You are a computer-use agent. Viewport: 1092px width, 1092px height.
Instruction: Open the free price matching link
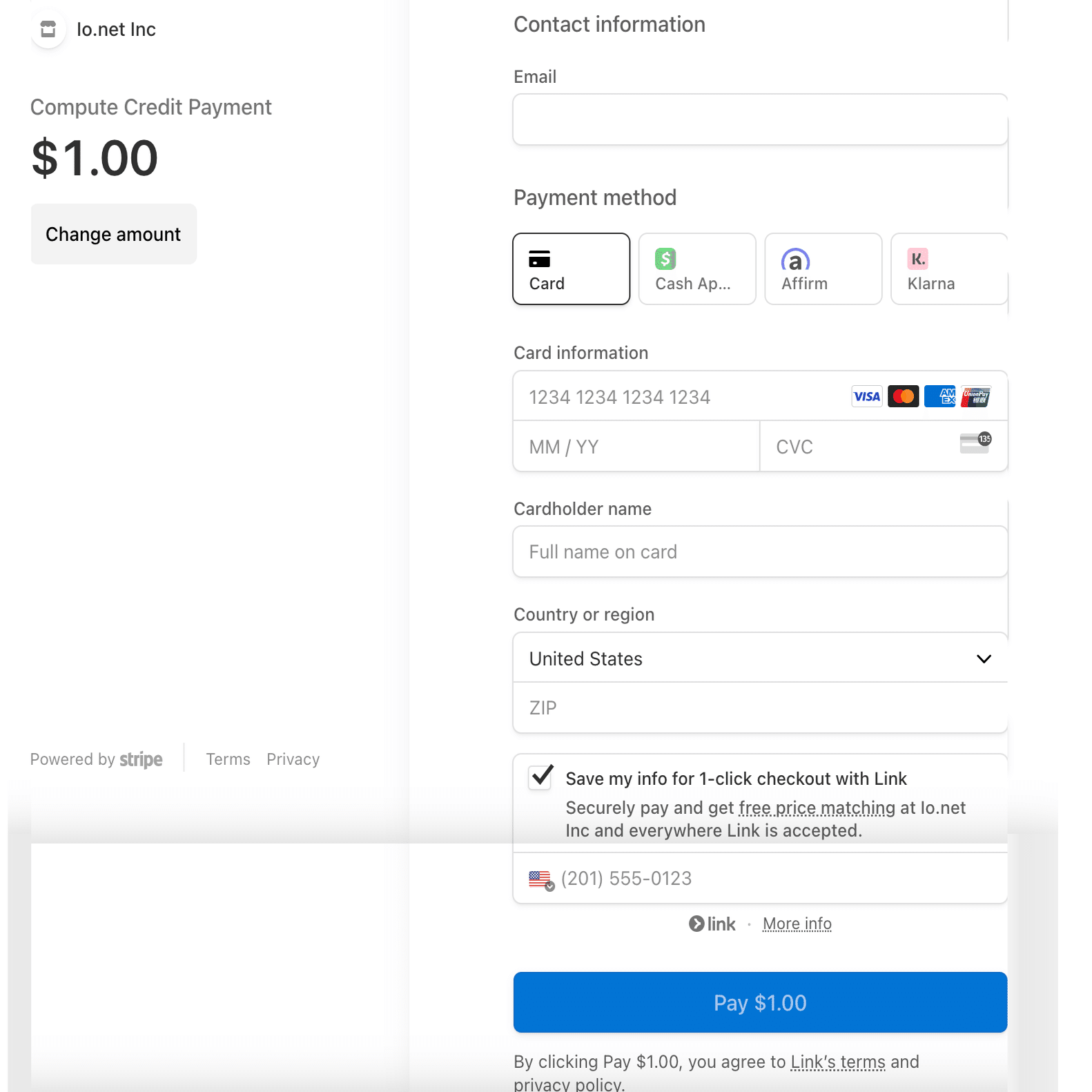click(817, 808)
